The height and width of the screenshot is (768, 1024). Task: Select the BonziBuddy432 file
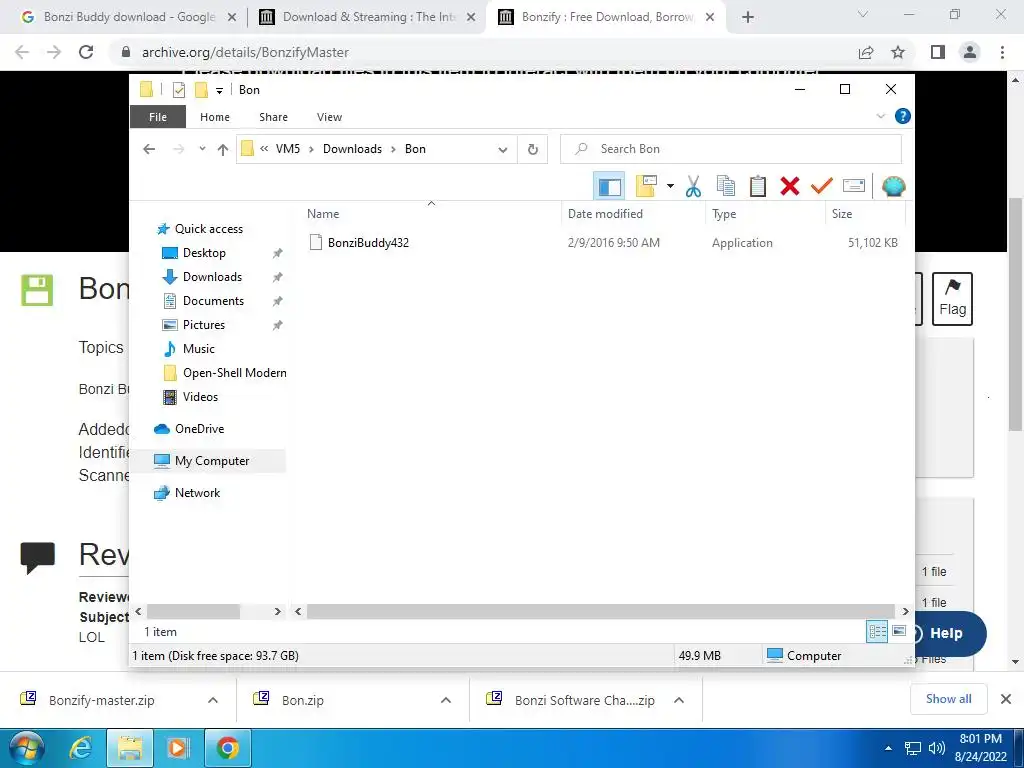(368, 242)
